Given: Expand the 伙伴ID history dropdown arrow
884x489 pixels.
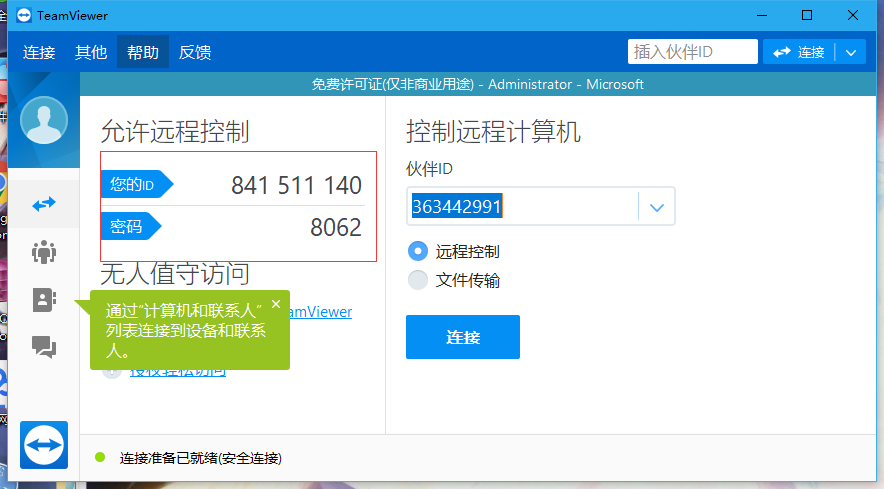Looking at the screenshot, I should tap(656, 207).
